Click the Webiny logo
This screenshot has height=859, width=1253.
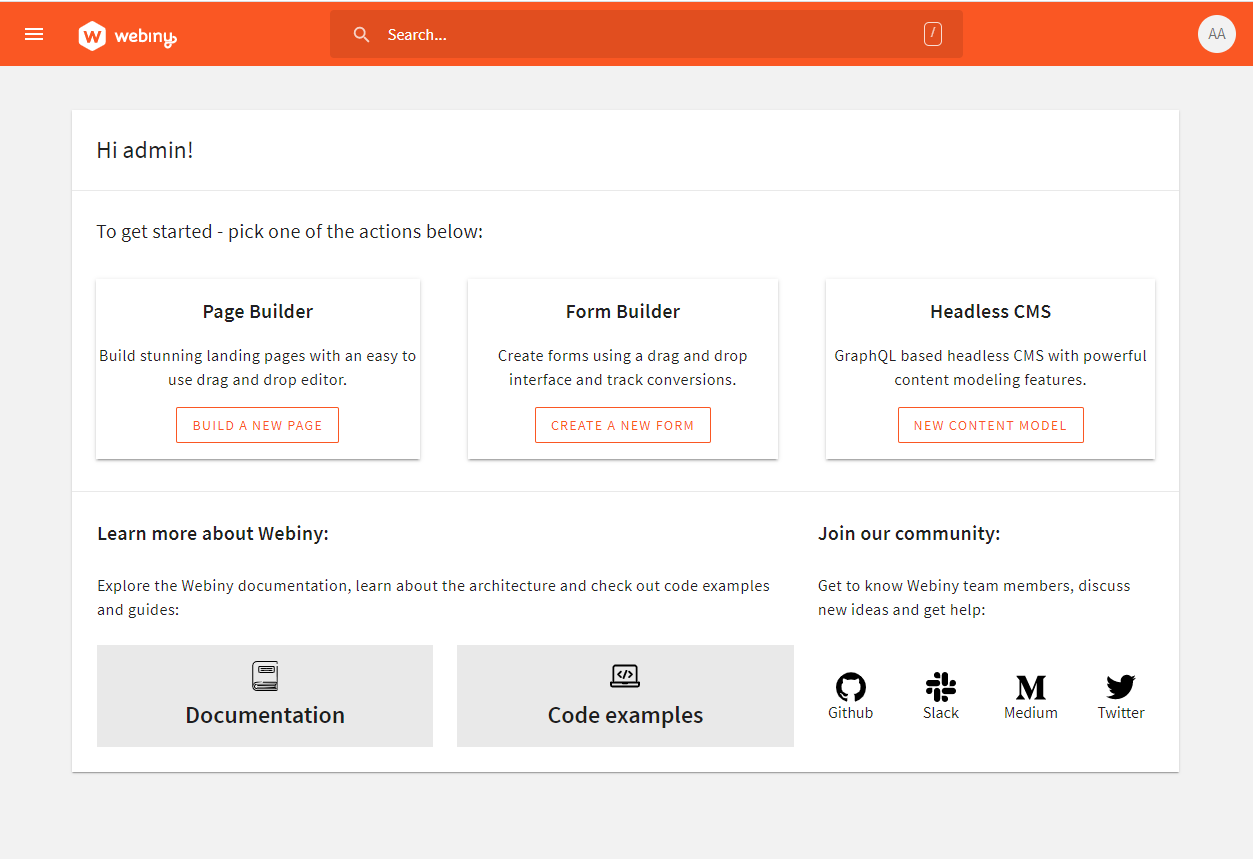[127, 33]
